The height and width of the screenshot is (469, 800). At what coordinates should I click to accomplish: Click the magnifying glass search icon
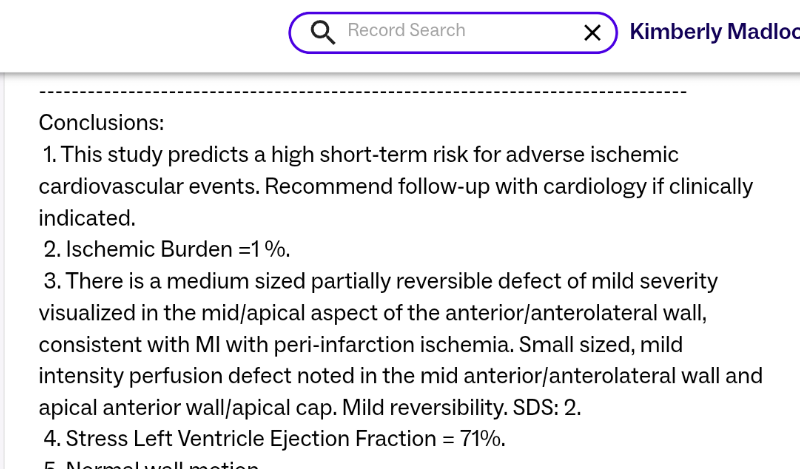pos(322,32)
